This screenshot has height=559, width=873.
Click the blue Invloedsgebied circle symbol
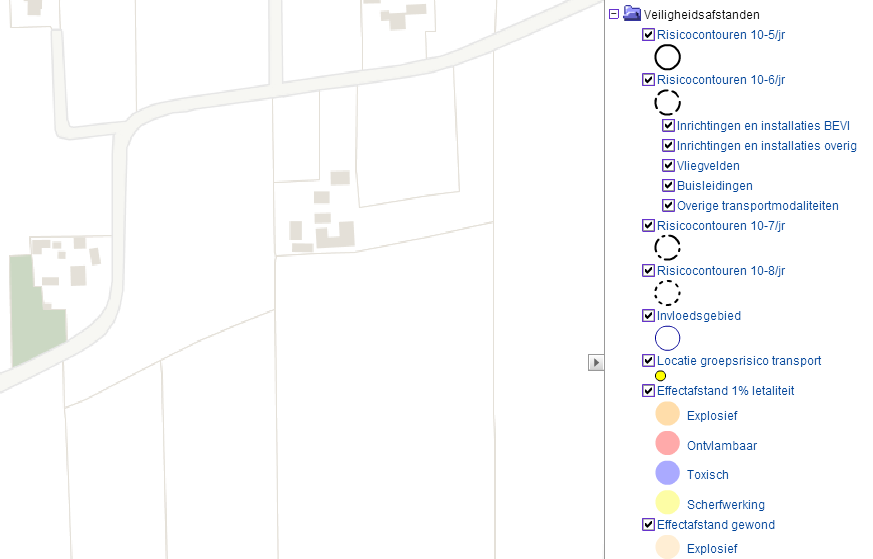click(667, 338)
